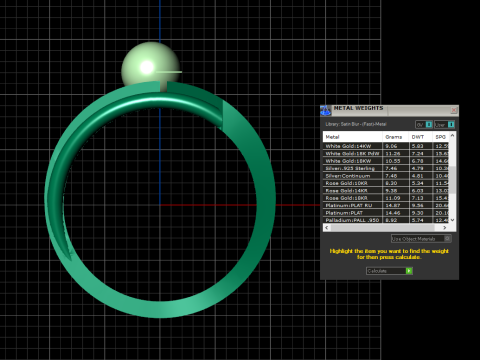
Task: Click the 7.13 DWT value
Action: tap(417, 198)
